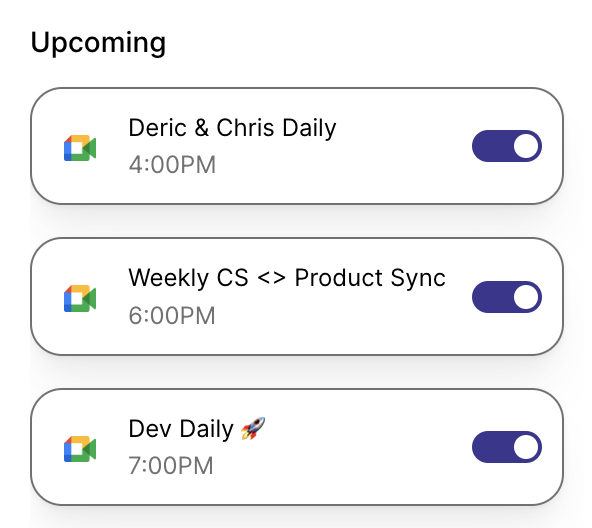592x528 pixels.
Task: Open Google Meet icon for Weekly CS sync
Action: 80,298
